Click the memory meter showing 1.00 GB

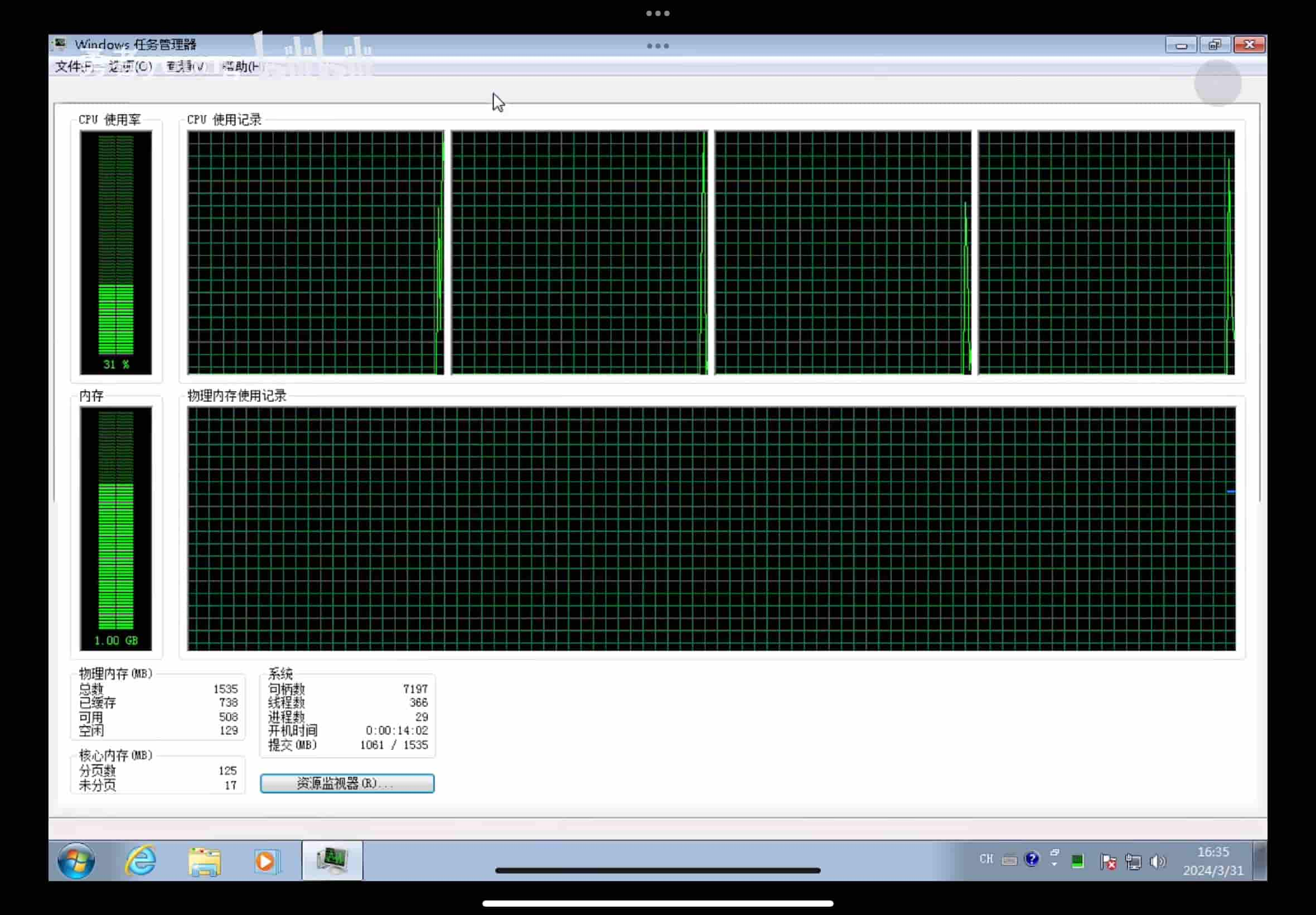tap(116, 528)
